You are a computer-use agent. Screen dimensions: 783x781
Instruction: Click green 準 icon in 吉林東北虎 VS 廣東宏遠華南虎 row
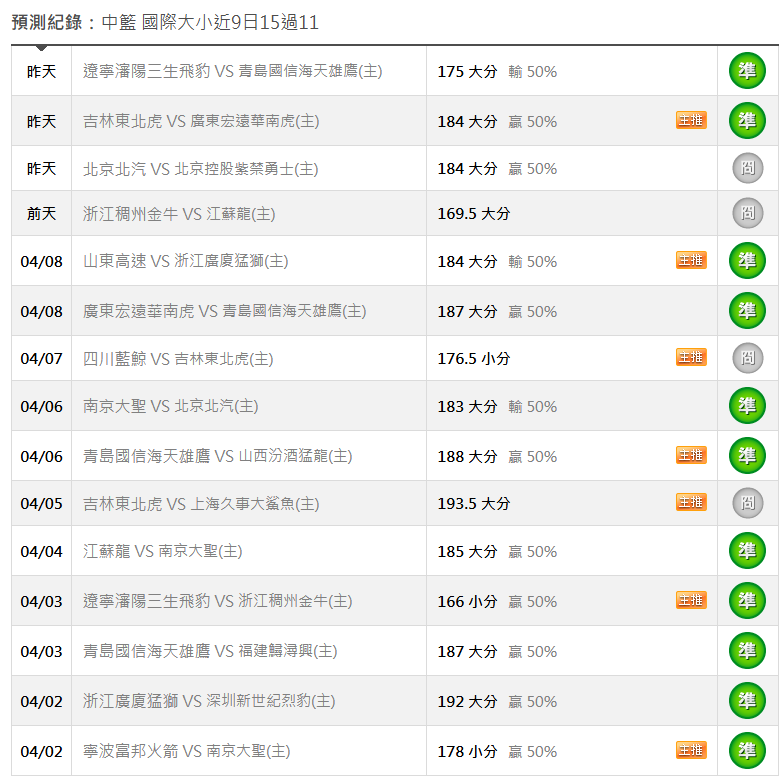tap(747, 121)
